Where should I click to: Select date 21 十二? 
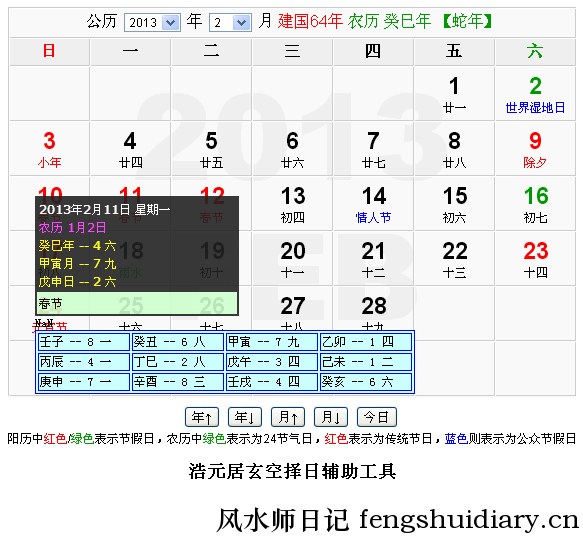click(x=373, y=259)
